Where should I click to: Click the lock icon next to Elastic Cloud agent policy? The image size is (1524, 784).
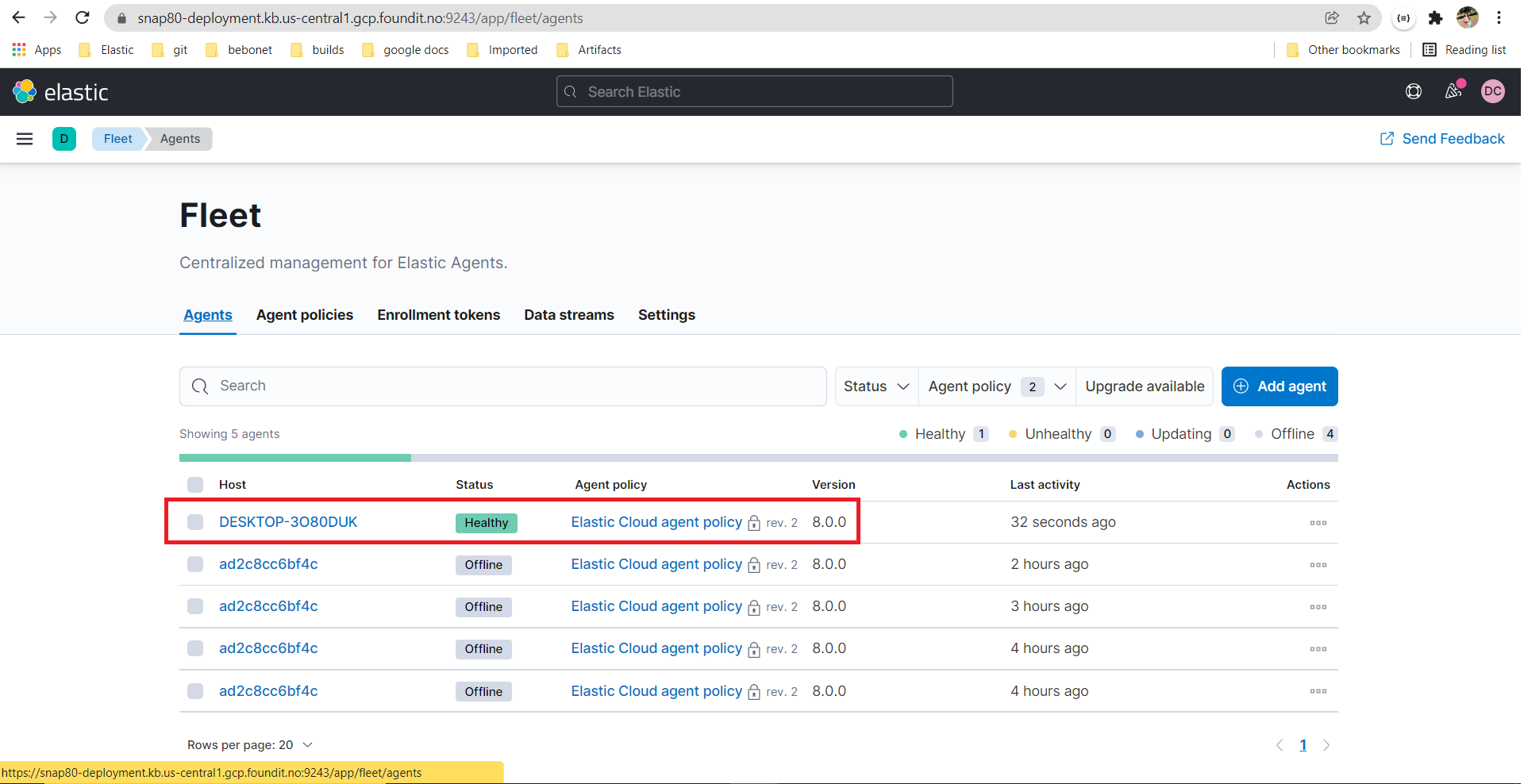(x=753, y=523)
